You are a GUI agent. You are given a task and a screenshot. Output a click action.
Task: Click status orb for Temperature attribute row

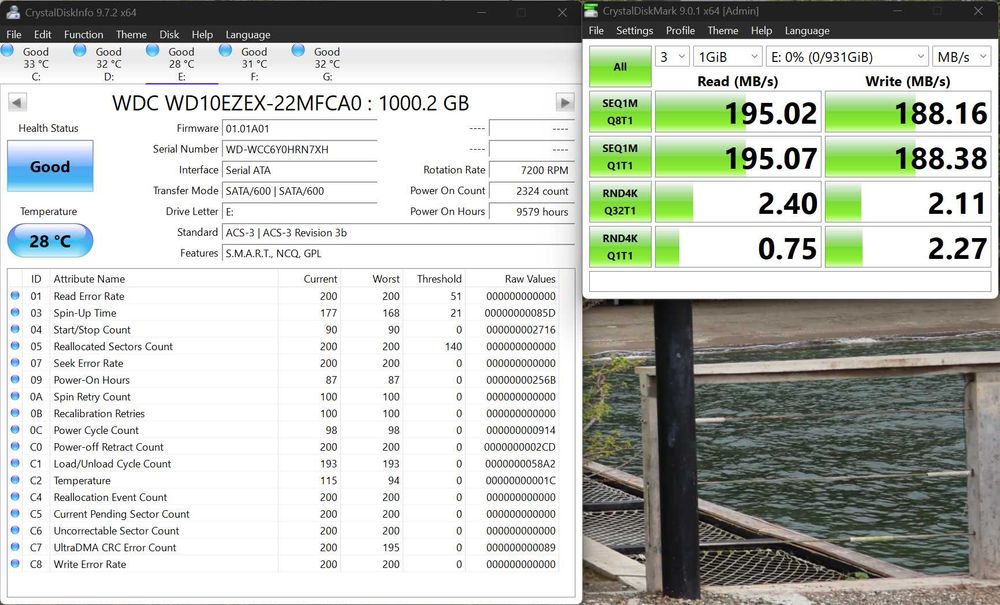point(15,480)
